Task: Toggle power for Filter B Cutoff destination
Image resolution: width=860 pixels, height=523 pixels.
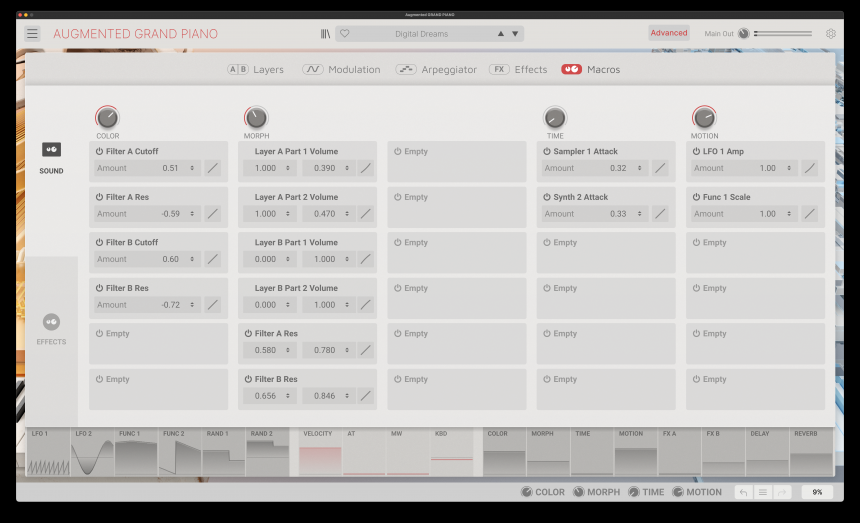Action: [99, 242]
